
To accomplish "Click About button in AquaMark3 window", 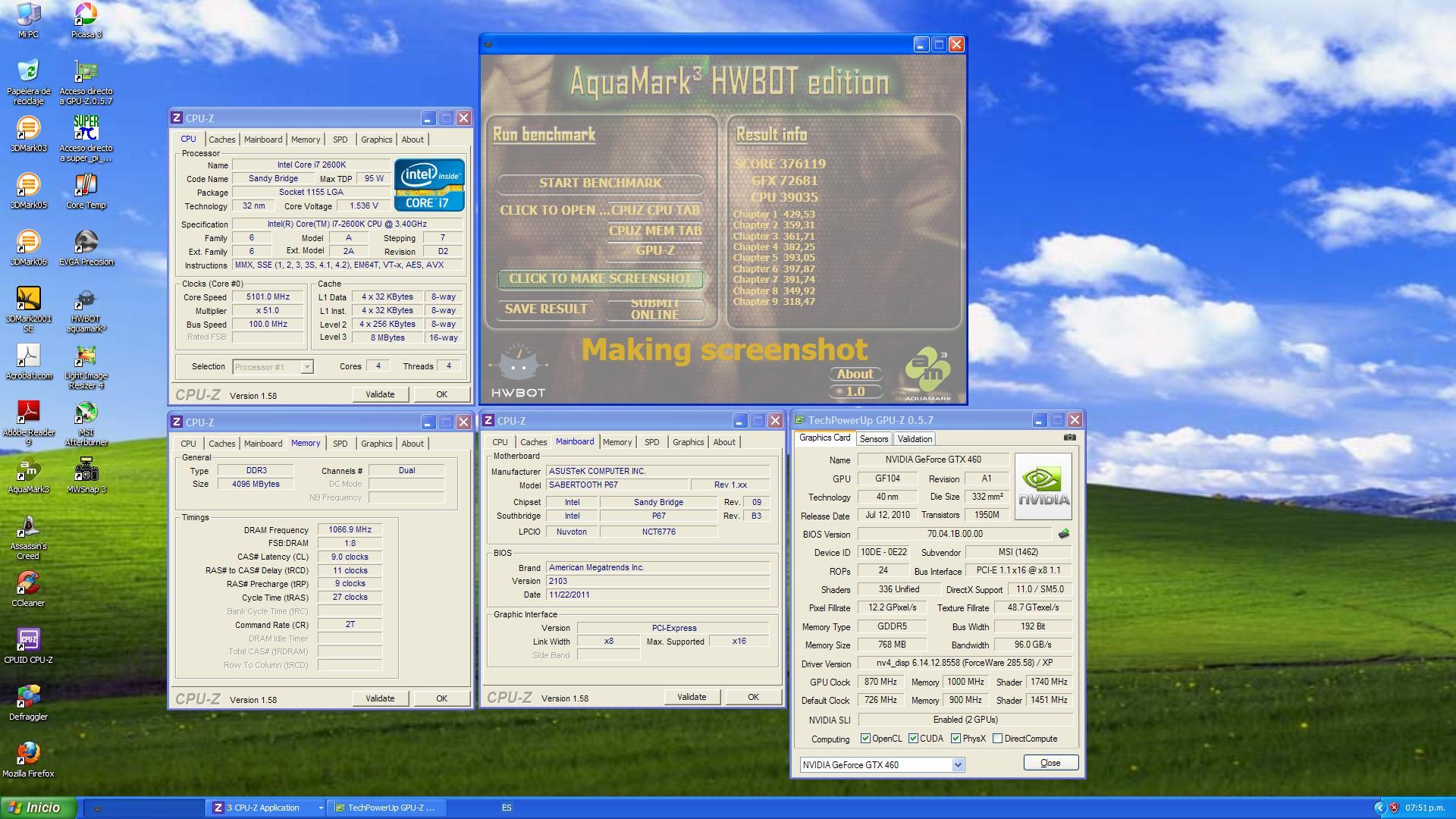I will (x=855, y=374).
